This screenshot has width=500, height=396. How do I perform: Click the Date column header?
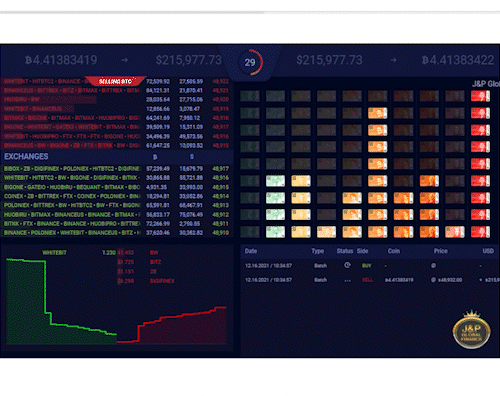(x=251, y=251)
